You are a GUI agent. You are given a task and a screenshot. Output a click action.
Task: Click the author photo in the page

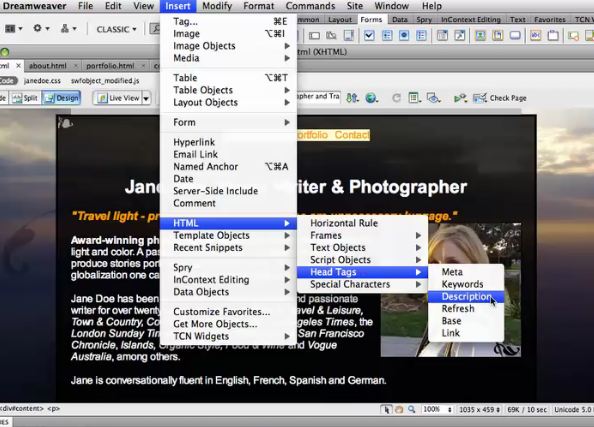[450, 290]
